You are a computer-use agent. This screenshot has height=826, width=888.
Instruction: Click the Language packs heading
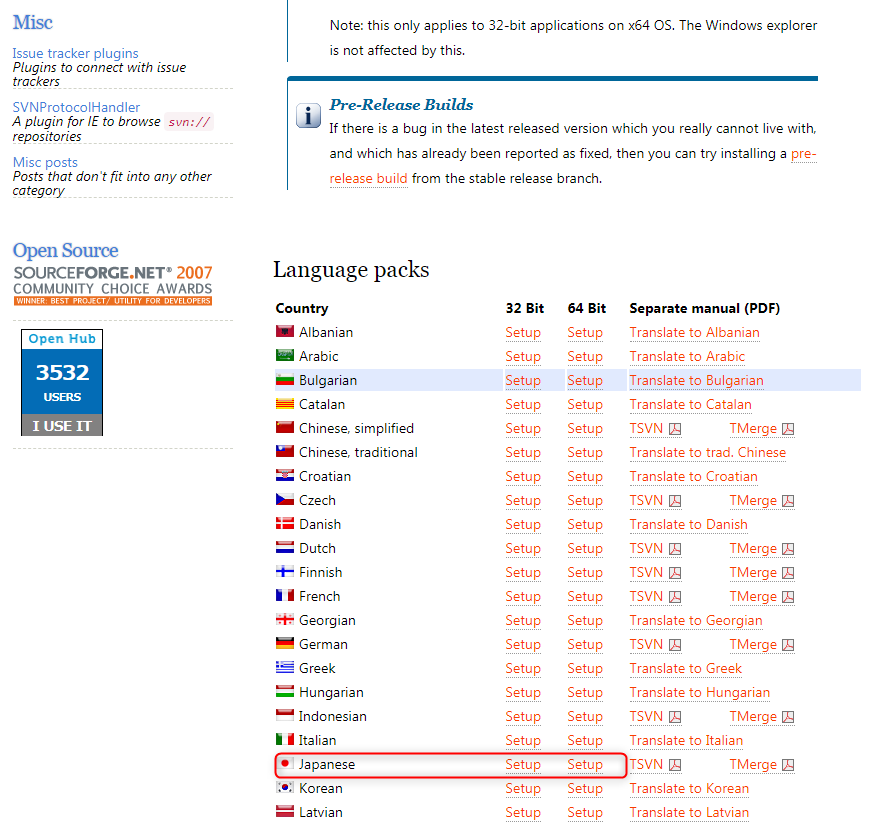[x=351, y=270]
